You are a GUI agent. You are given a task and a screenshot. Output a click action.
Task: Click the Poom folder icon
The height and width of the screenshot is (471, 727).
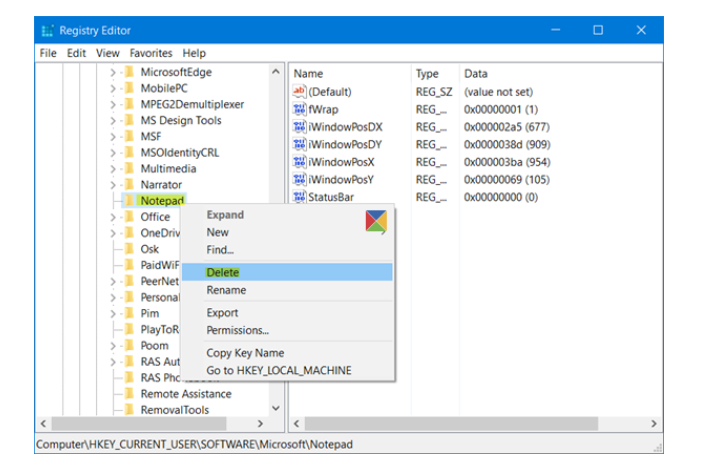coord(130,345)
